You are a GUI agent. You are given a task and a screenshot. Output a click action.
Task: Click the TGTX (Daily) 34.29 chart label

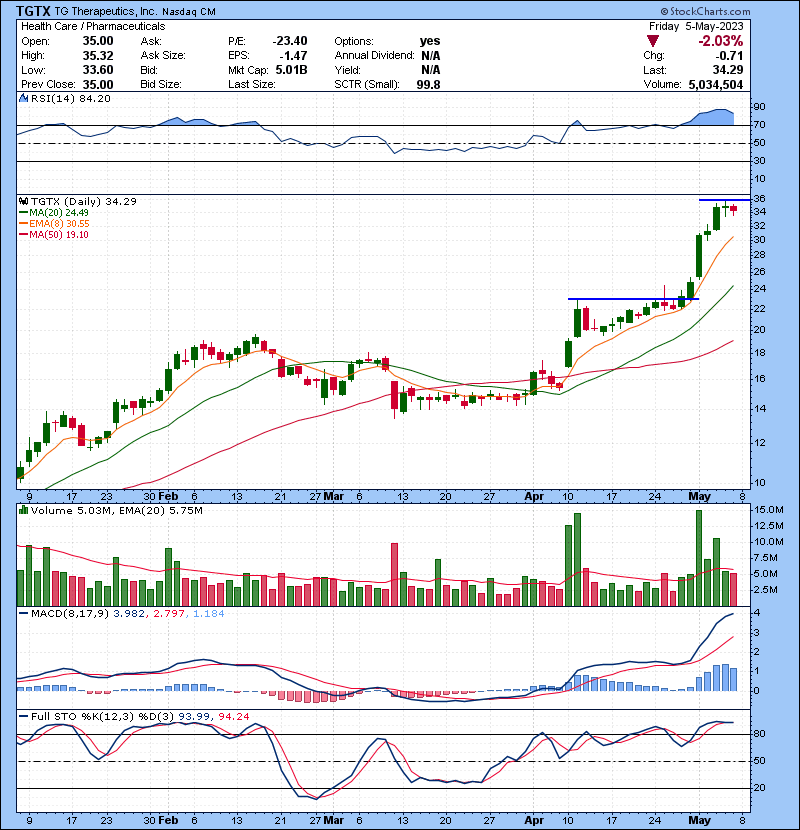(84, 202)
